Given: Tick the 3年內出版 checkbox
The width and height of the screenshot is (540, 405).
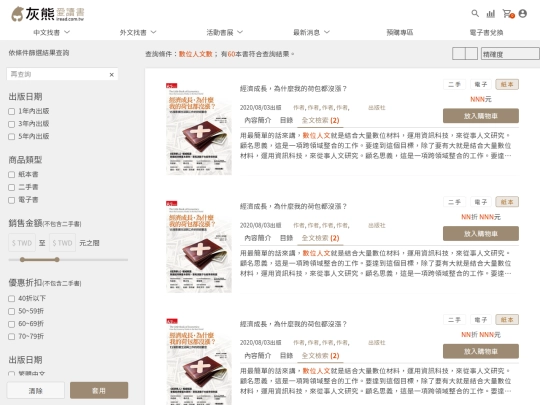Looking at the screenshot, I should 11,124.
